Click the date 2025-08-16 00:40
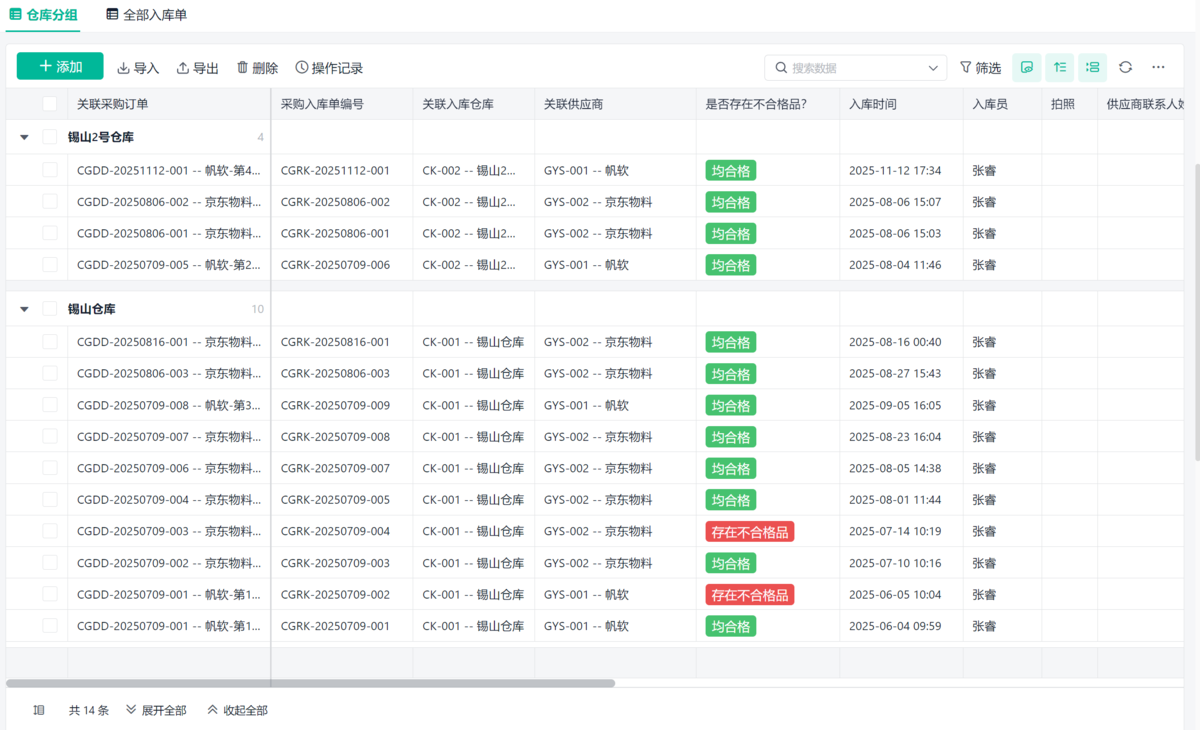 click(x=895, y=342)
